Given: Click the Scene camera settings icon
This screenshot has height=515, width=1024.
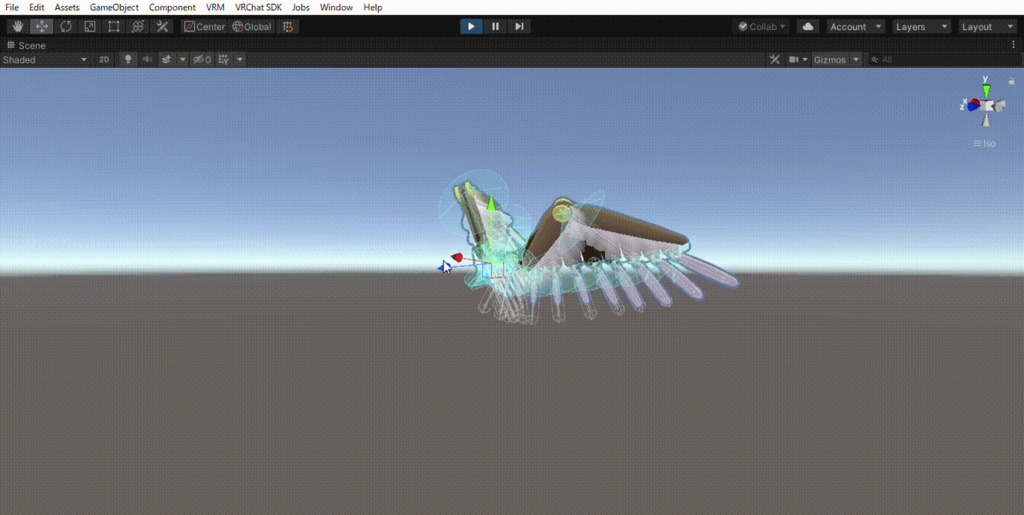Looking at the screenshot, I should point(793,59).
